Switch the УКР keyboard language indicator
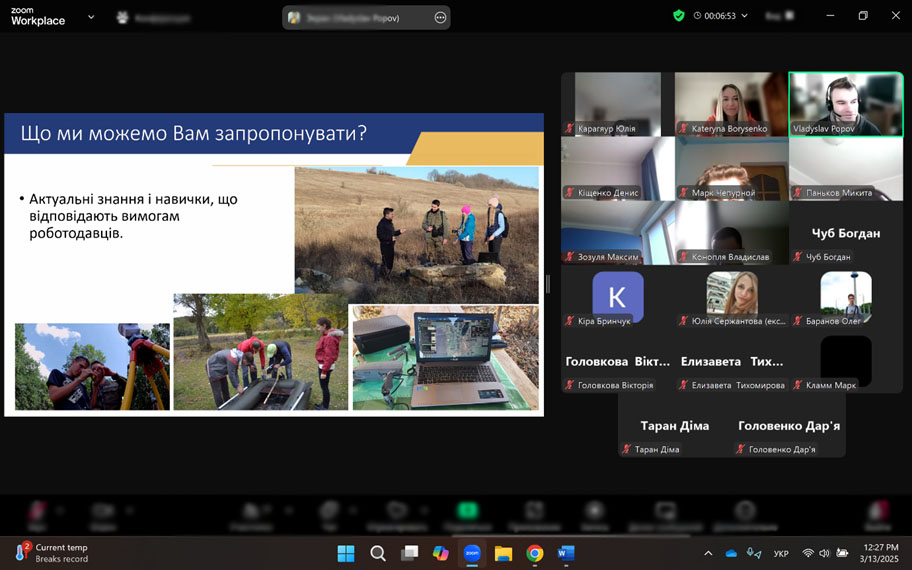This screenshot has height=570, width=912. 781,553
